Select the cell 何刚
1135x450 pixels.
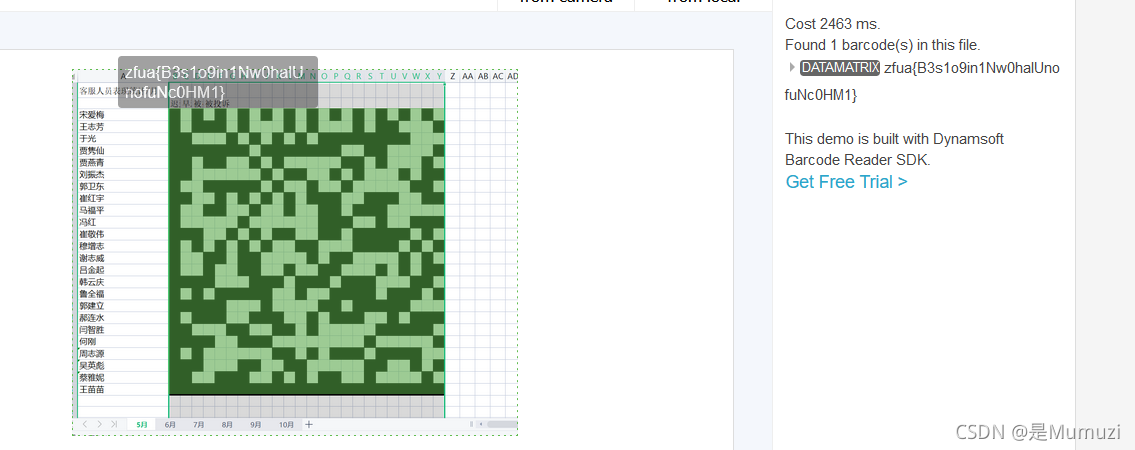123,341
